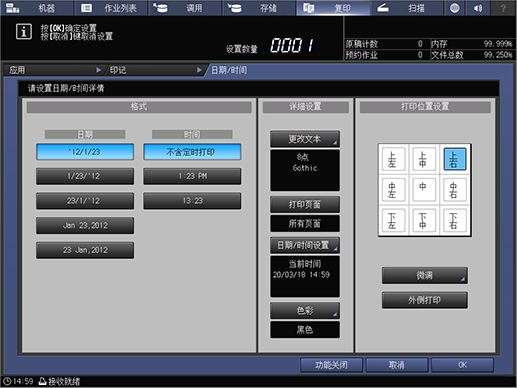Switch to the 作业列表 job list tab
Viewport: 517px width, 388px height.
111,8
